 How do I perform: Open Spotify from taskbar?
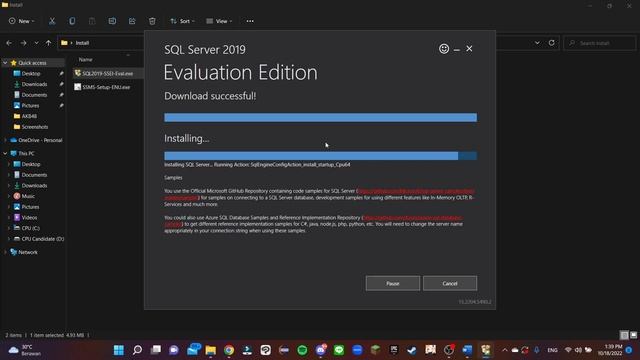[302, 350]
